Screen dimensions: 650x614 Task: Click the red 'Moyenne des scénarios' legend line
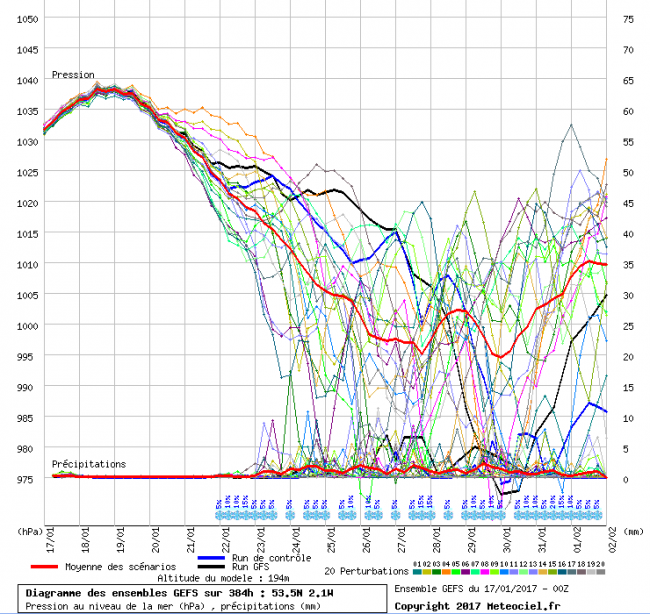(44, 566)
